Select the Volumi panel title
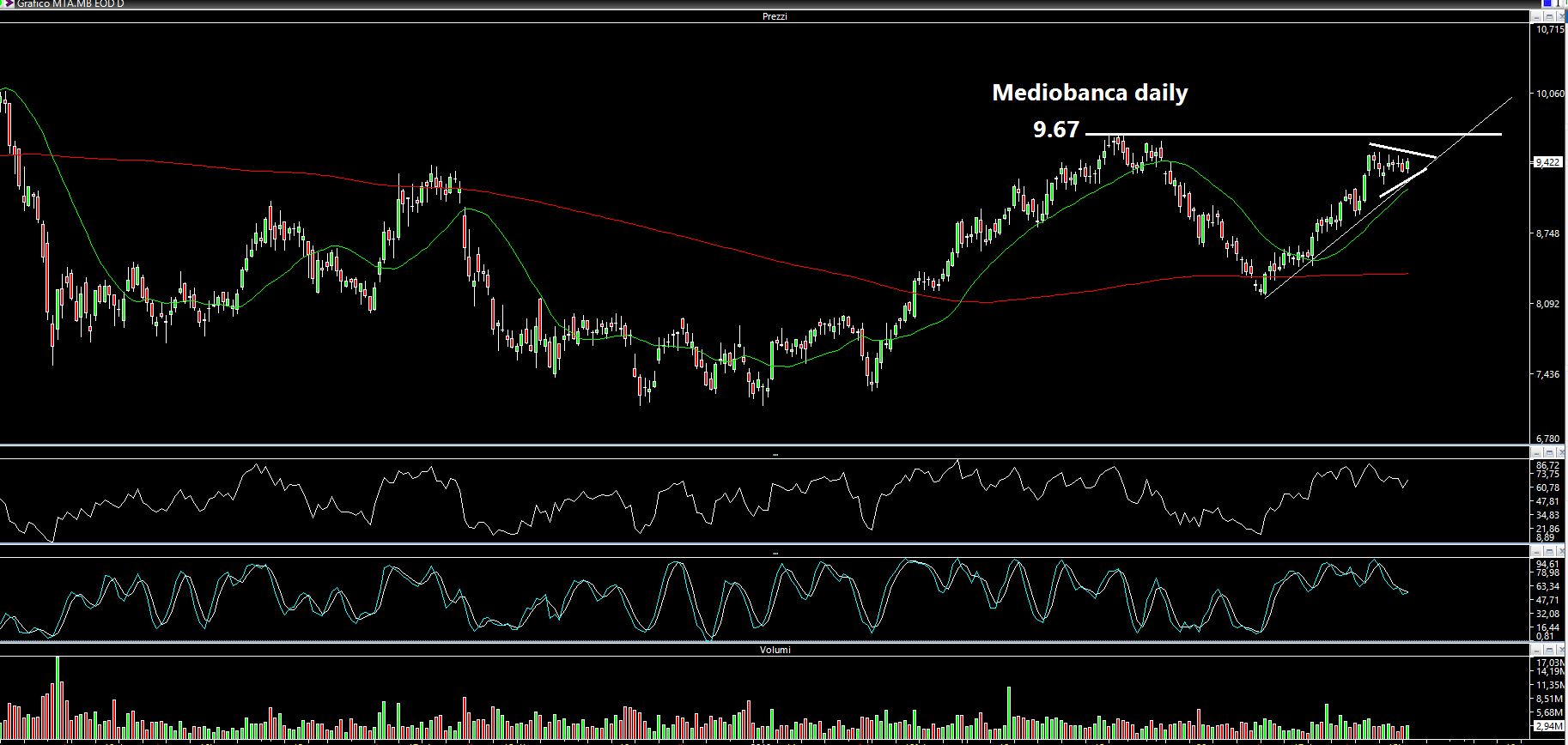The image size is (1568, 745). 775,650
